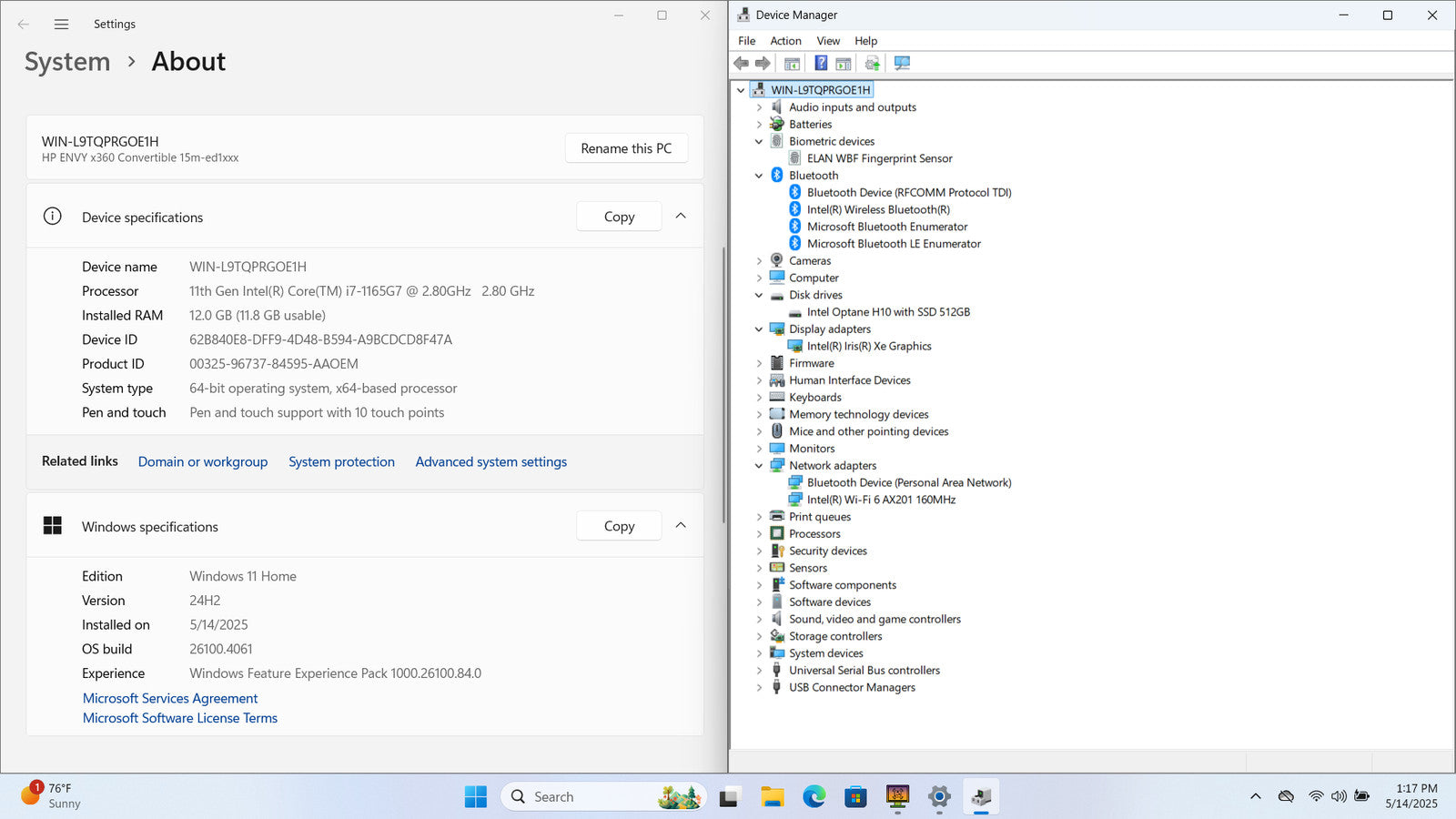Collapse the Device specifications section
The width and height of the screenshot is (1456, 819).
(681, 217)
